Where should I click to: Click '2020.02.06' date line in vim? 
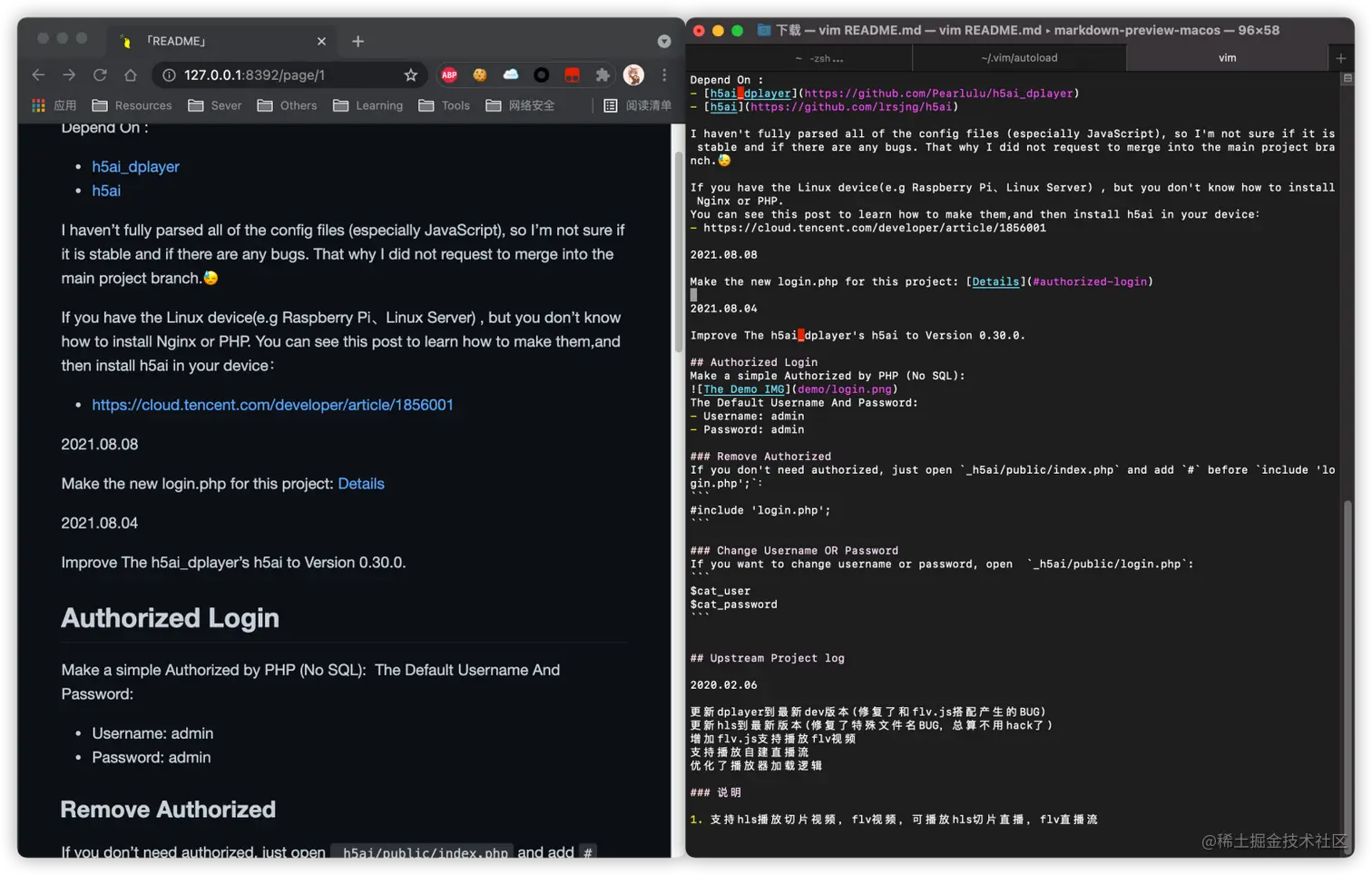coord(723,685)
